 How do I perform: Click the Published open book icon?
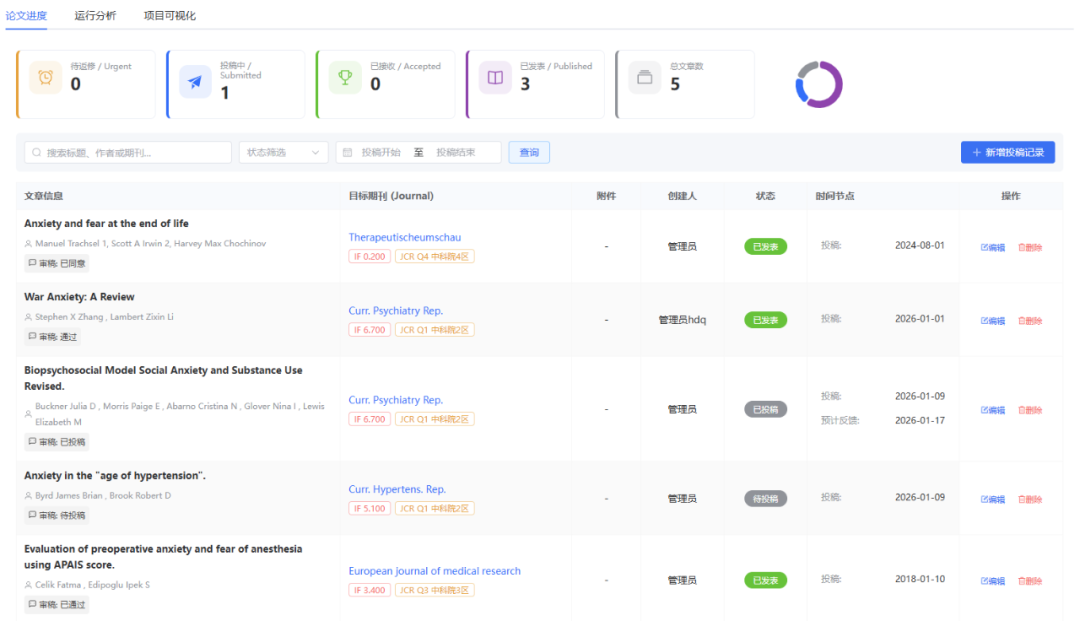point(495,79)
